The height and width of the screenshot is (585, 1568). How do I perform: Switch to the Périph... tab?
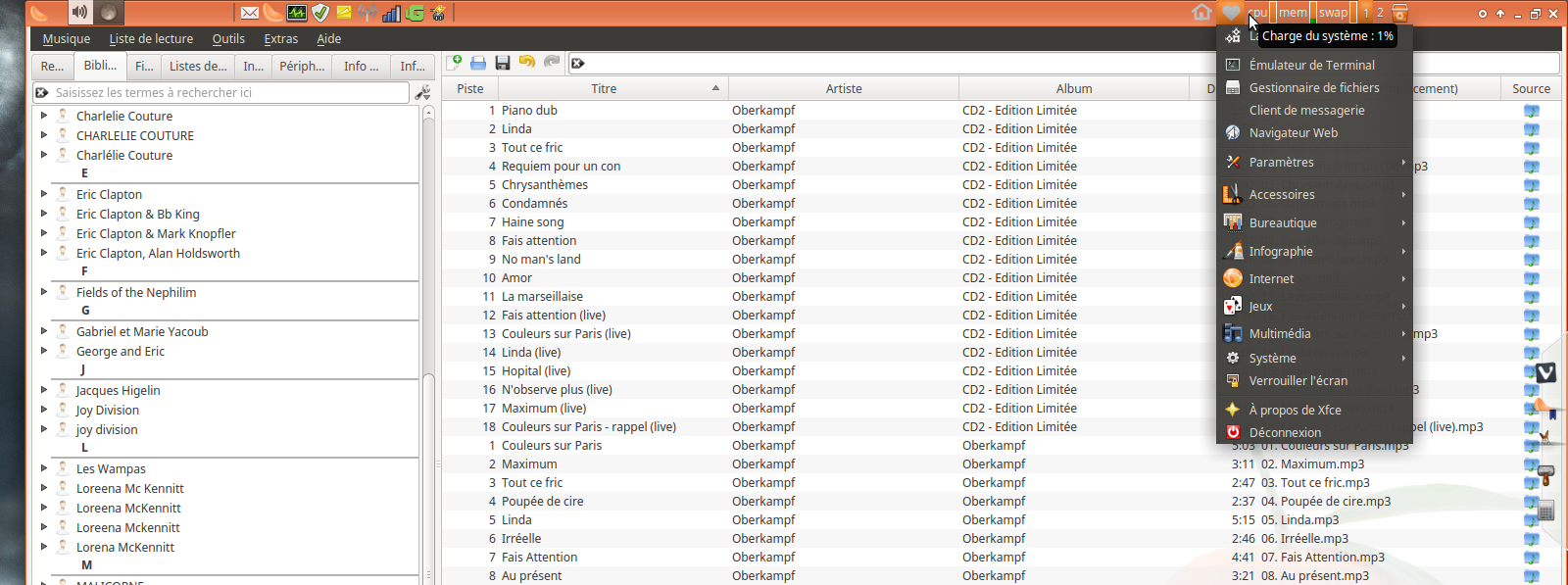302,66
